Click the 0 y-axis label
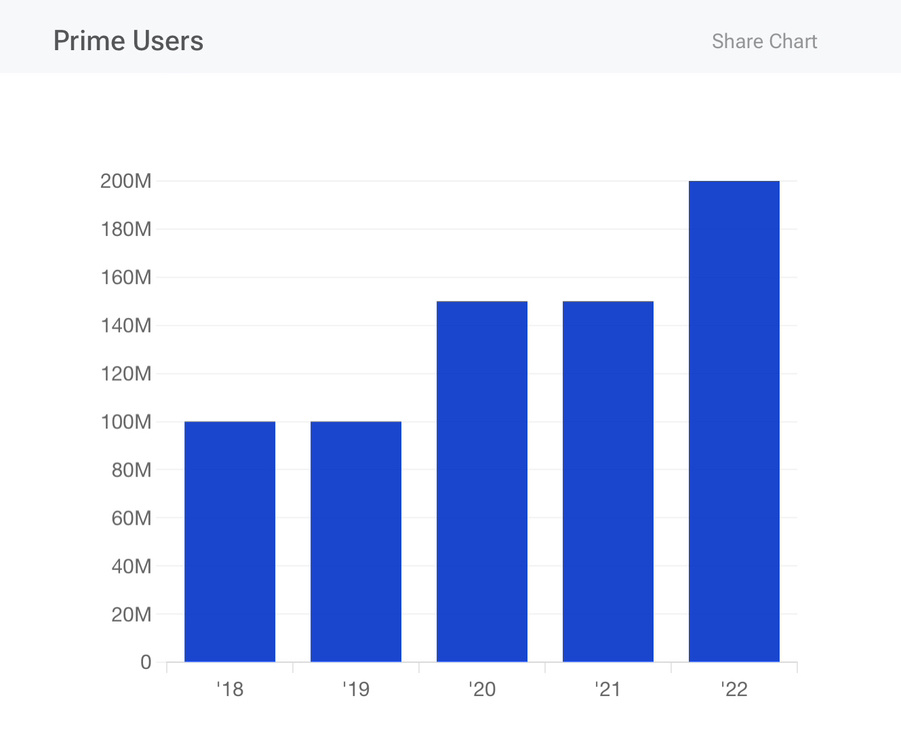The width and height of the screenshot is (901, 751). 145,662
